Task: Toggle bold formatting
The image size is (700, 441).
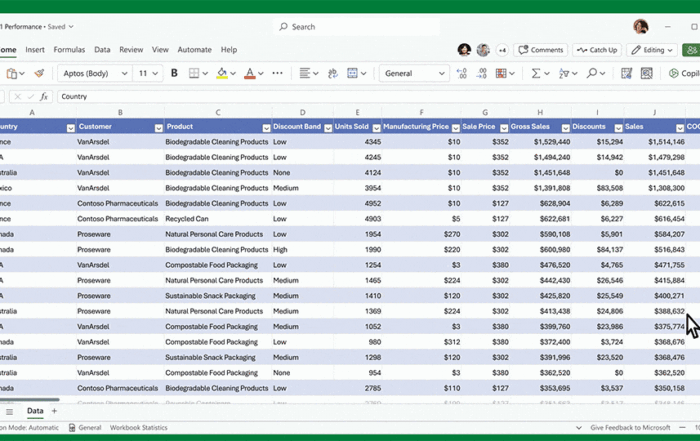Action: (x=174, y=73)
